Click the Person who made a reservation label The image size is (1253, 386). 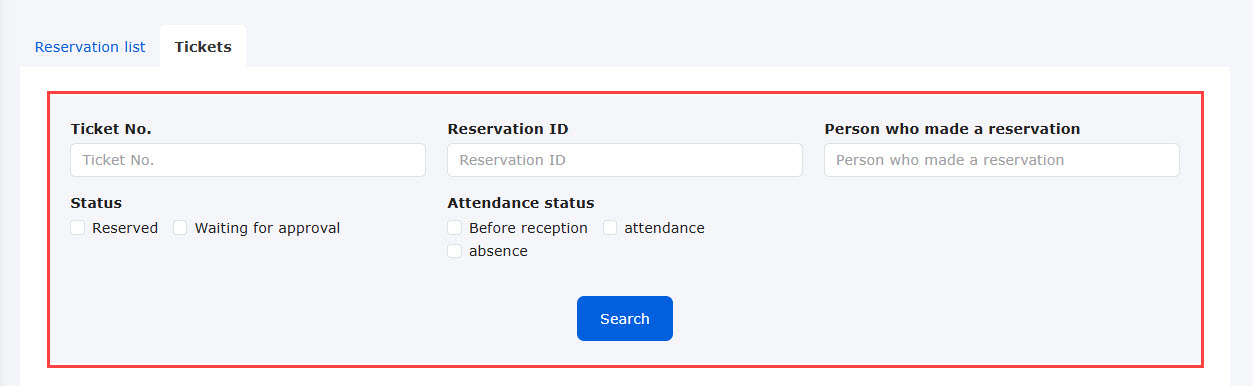click(952, 129)
